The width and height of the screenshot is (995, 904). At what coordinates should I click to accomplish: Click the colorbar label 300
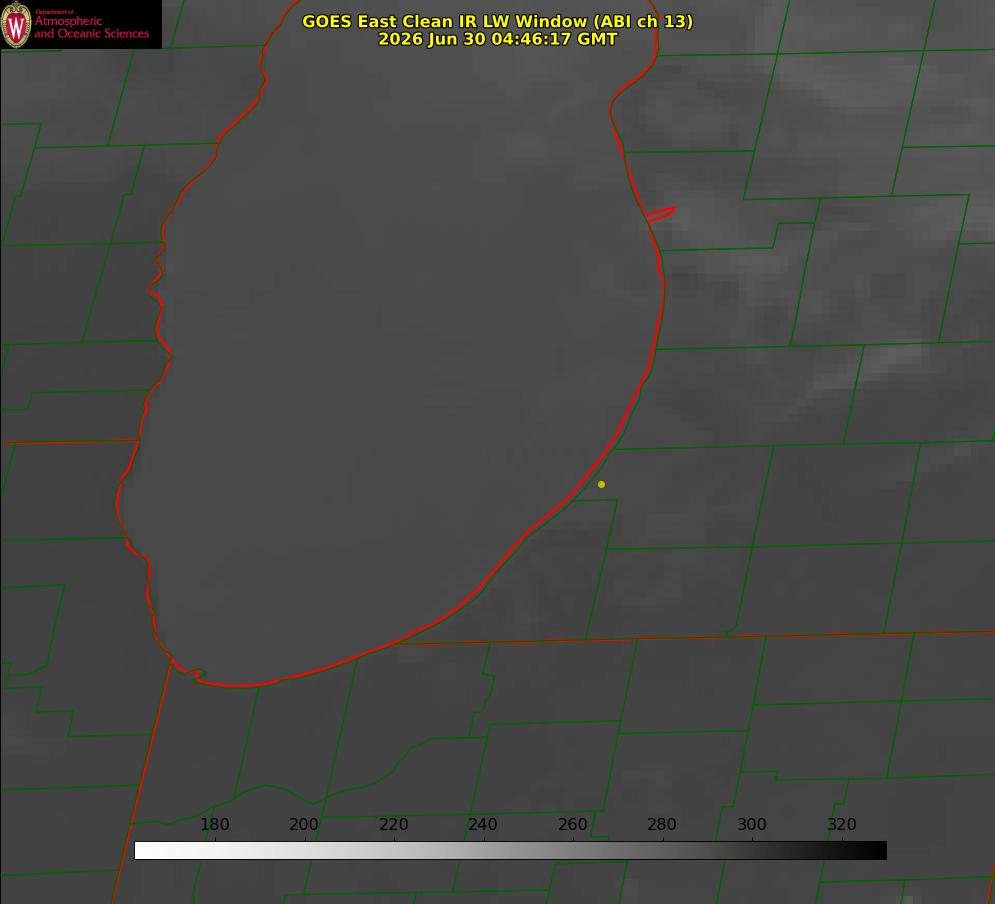coord(752,824)
